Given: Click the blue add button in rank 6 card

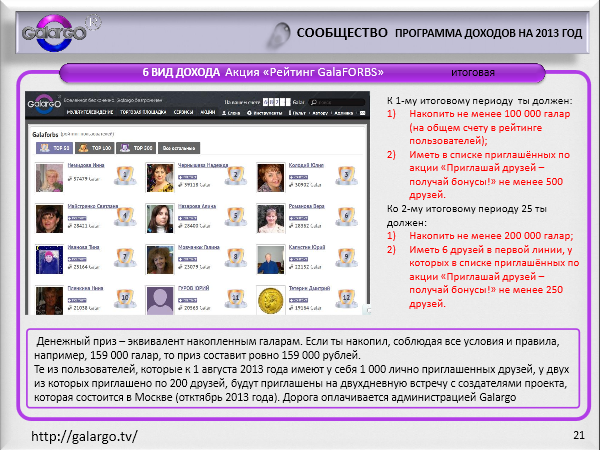Looking at the screenshot, I should pos(298,218).
